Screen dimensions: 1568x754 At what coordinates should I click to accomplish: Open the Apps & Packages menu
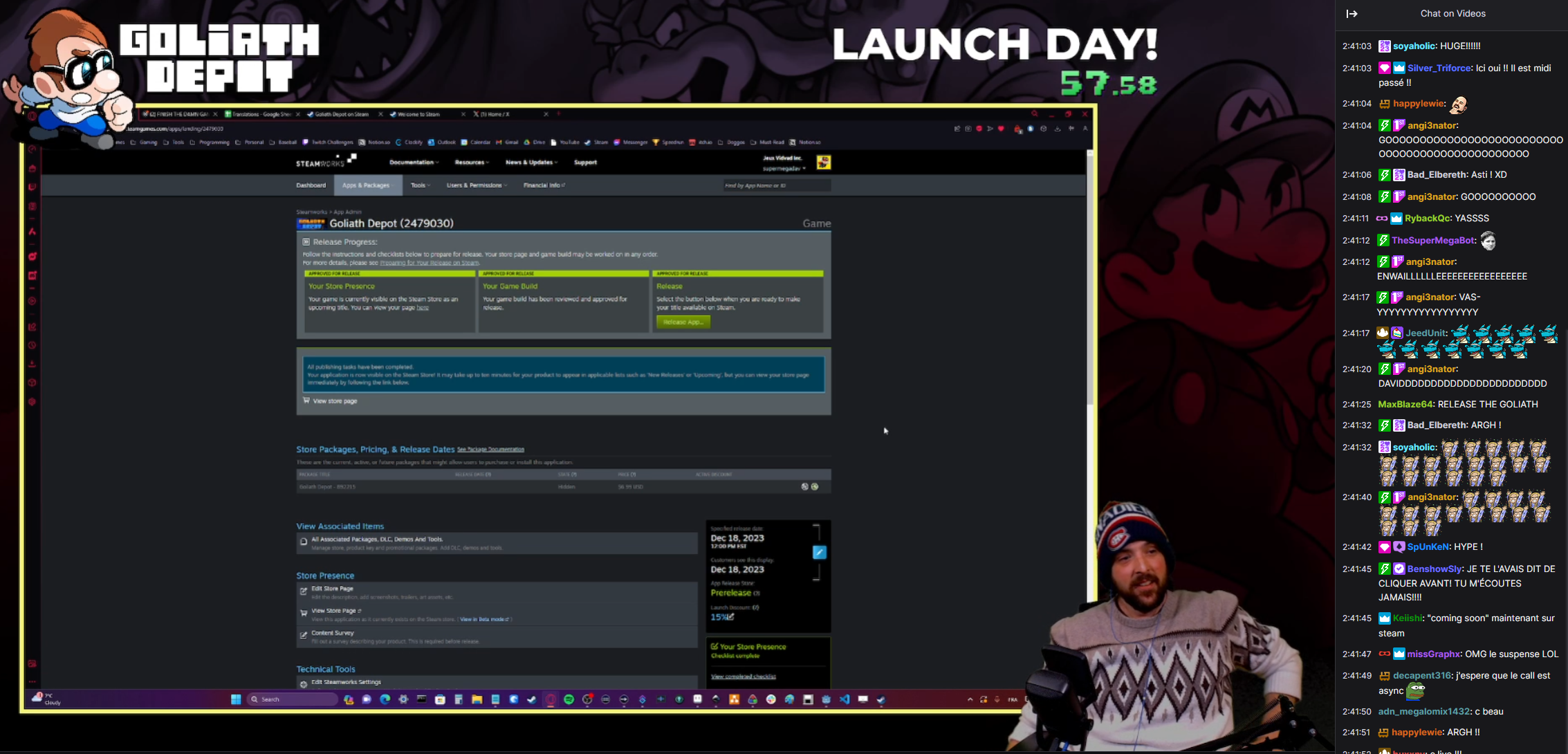coord(367,185)
